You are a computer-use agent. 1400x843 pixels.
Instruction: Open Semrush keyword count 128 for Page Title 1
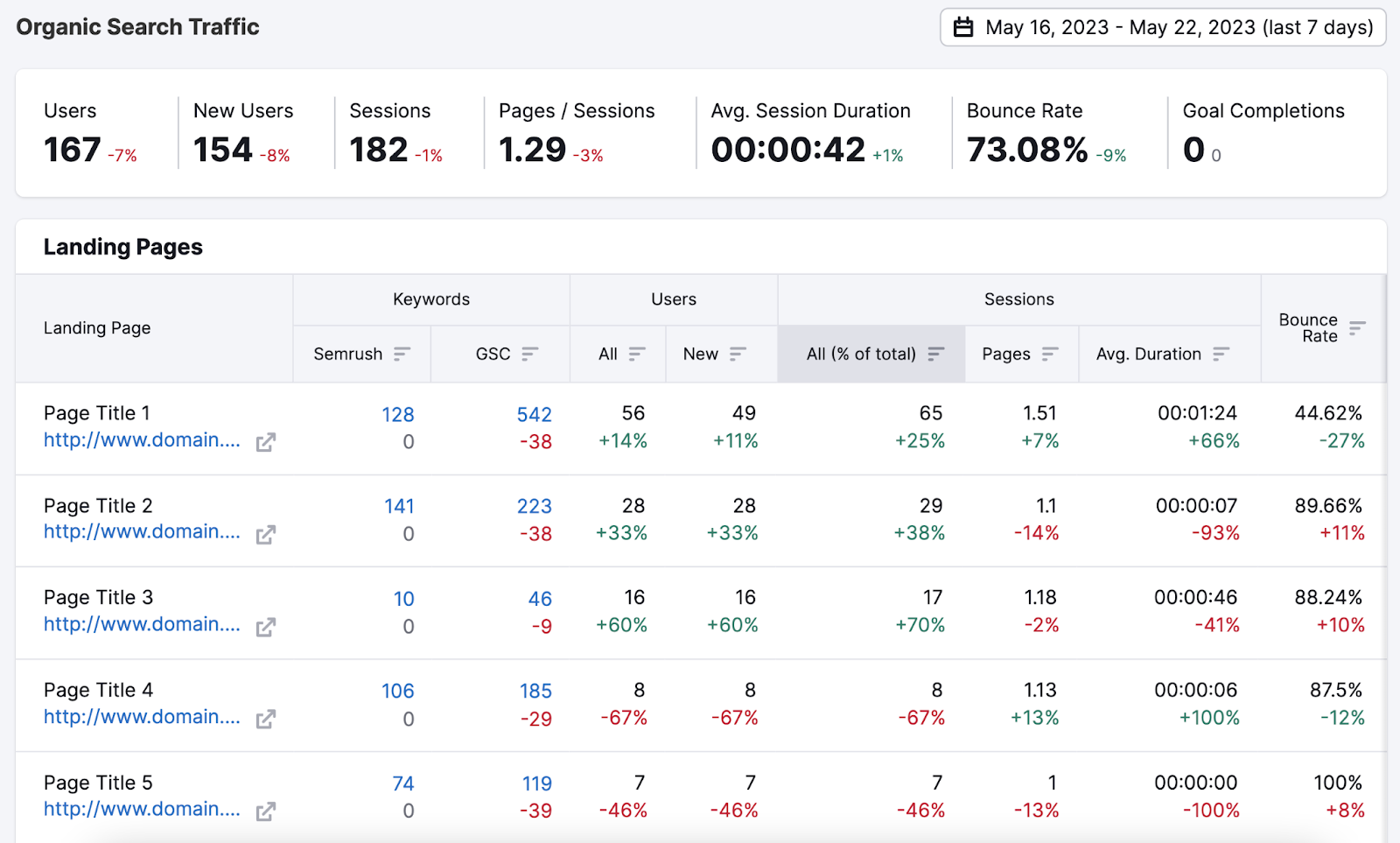tap(398, 414)
